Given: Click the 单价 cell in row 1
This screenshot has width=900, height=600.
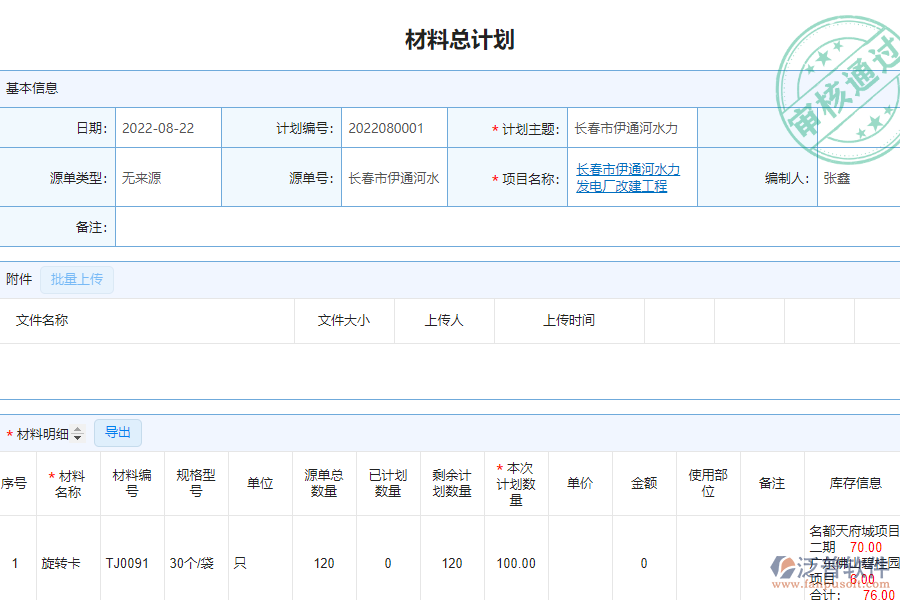Looking at the screenshot, I should point(580,564).
